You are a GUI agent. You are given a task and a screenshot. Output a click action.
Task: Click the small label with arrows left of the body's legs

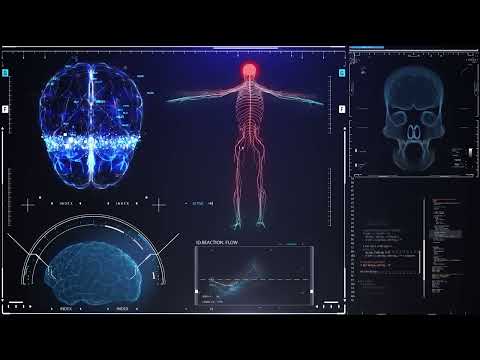199,203
